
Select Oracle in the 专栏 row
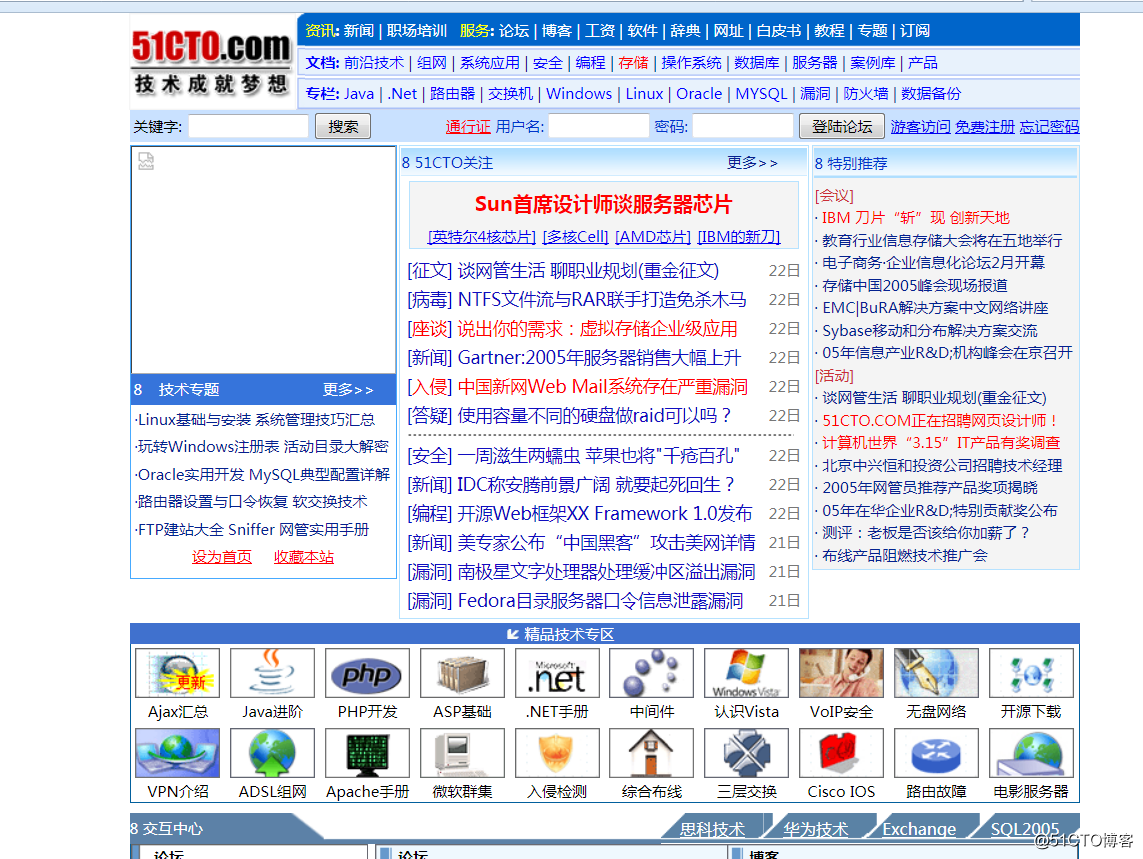pyautogui.click(x=699, y=93)
